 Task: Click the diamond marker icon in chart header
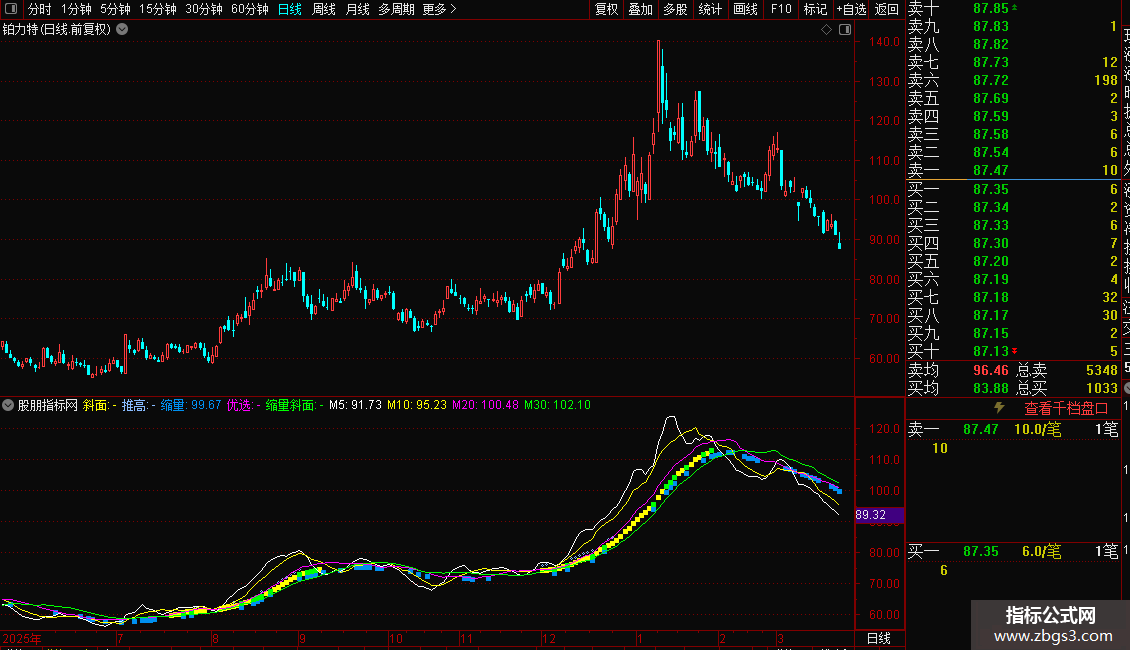click(x=827, y=30)
